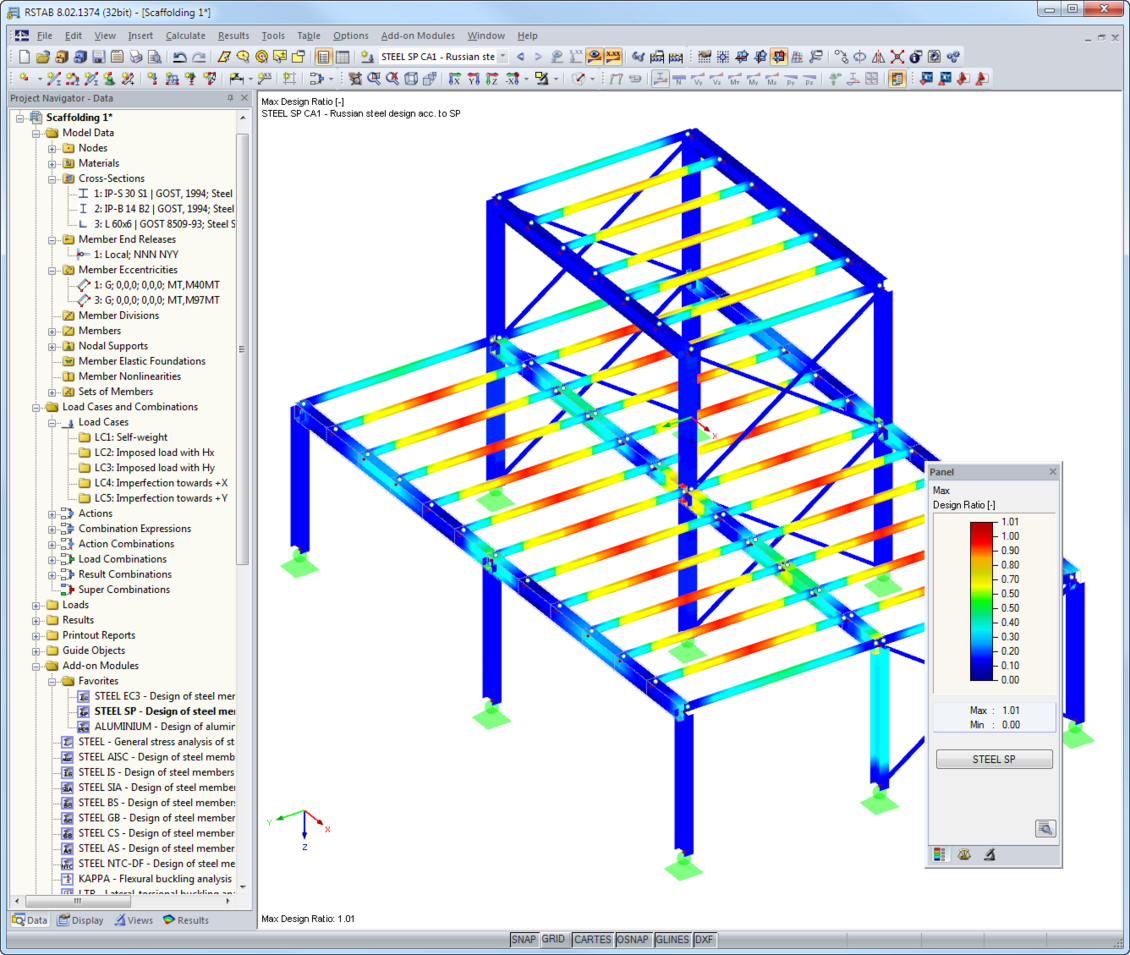Image resolution: width=1130 pixels, height=955 pixels.
Task: Collapse the Cross-Sections tree node
Action: point(52,179)
